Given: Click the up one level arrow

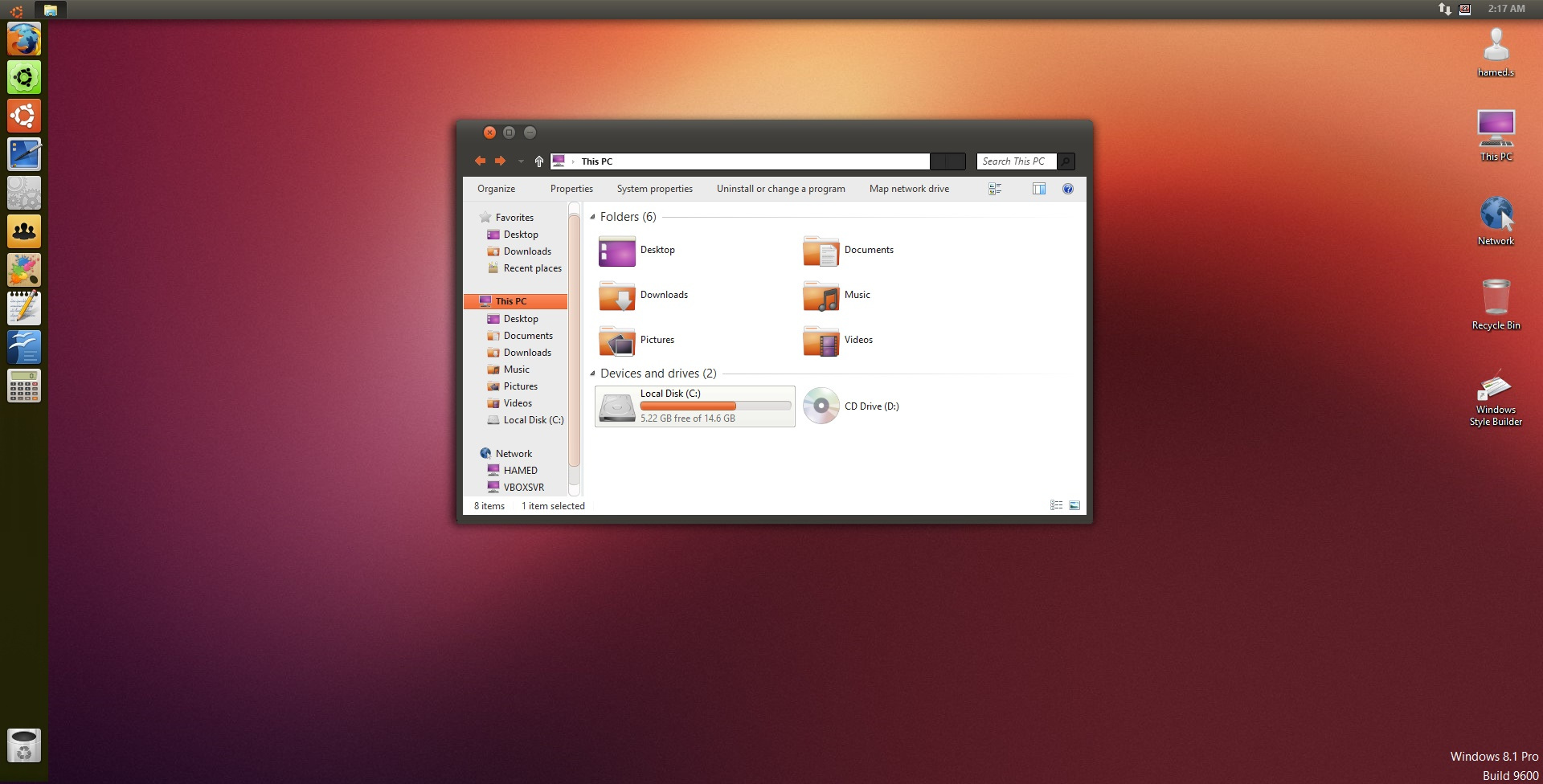Looking at the screenshot, I should click(x=538, y=161).
